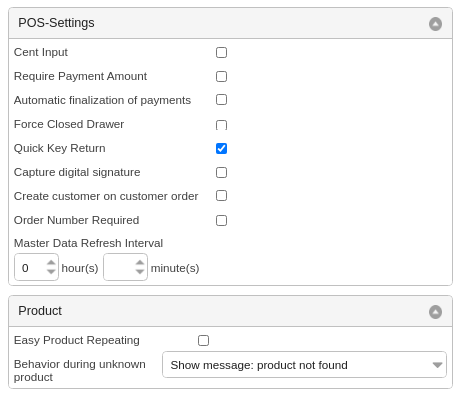This screenshot has width=460, height=397.
Task: Click the Master Data Refresh Interval label
Action: 88,243
